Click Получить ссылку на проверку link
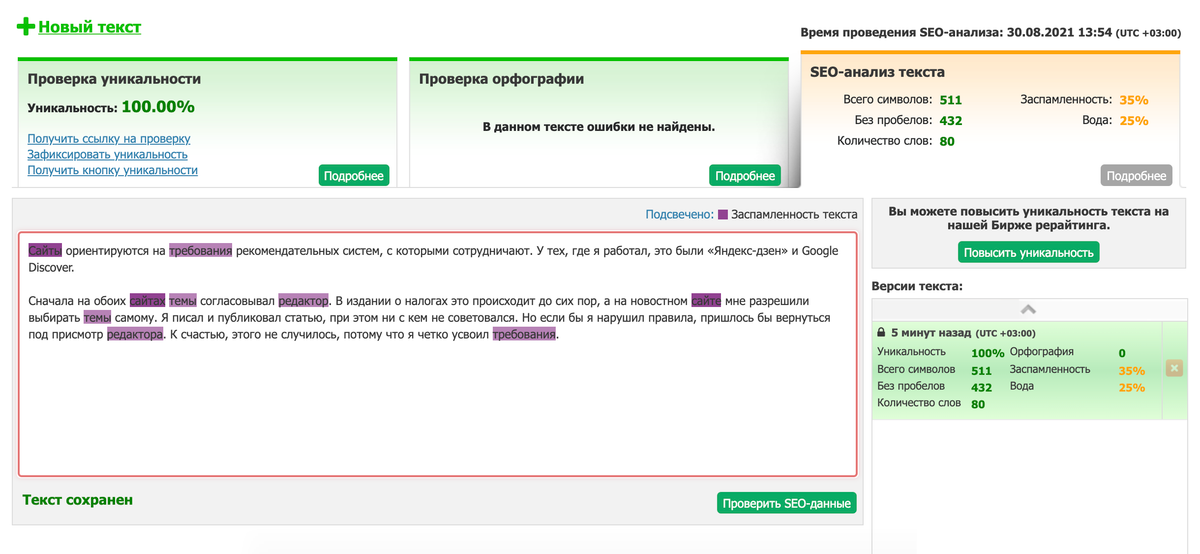Viewport: 1200px width, 554px height. click(109, 139)
